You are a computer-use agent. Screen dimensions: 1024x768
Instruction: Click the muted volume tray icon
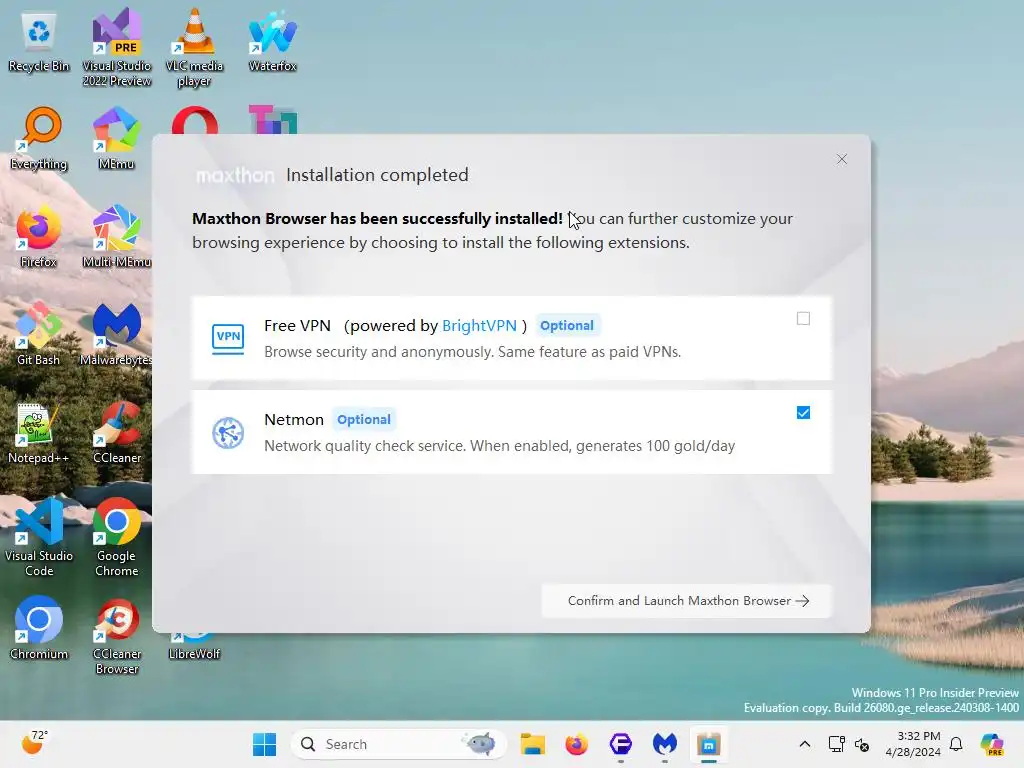pos(861,744)
